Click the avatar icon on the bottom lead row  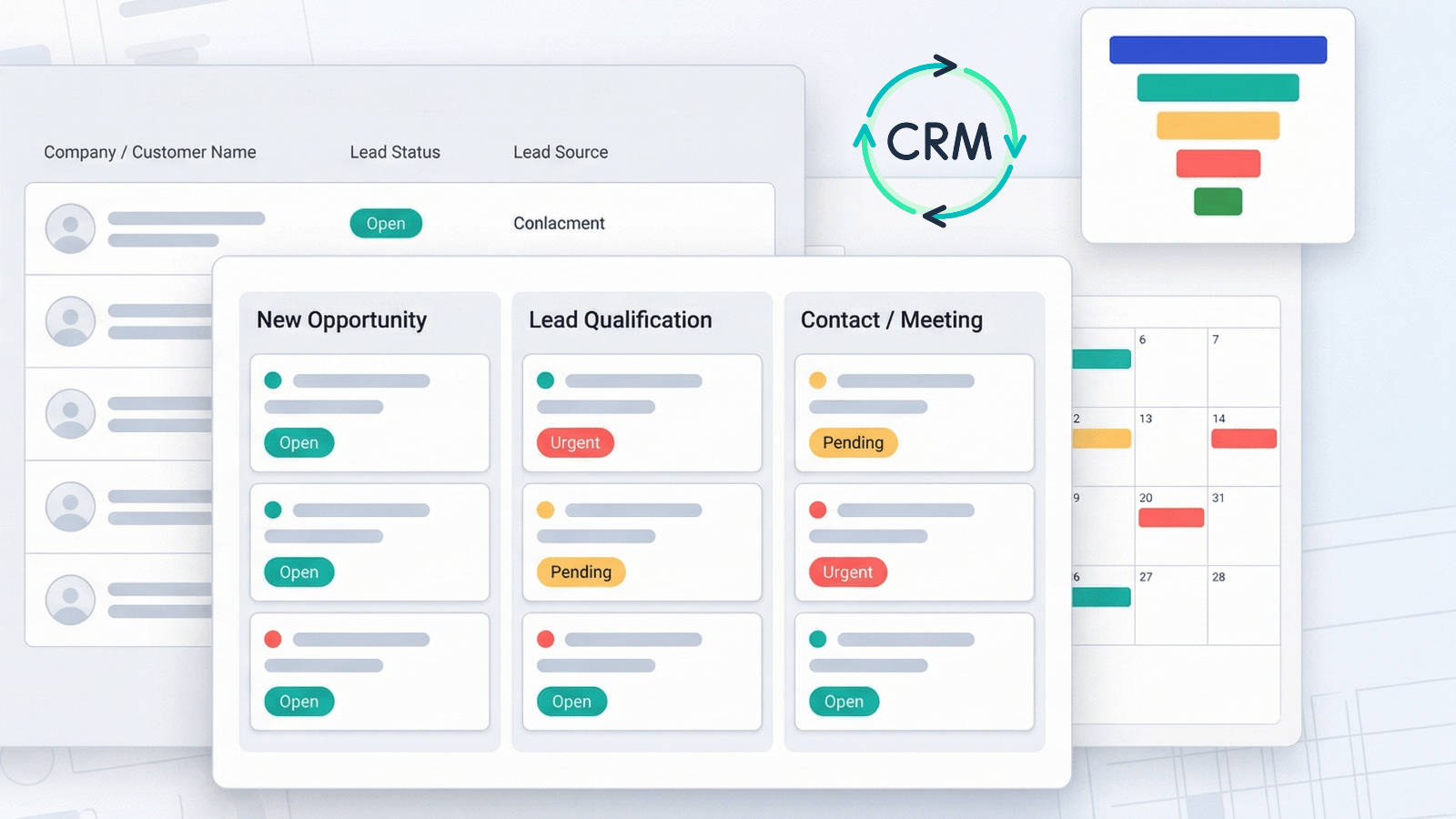(x=69, y=601)
